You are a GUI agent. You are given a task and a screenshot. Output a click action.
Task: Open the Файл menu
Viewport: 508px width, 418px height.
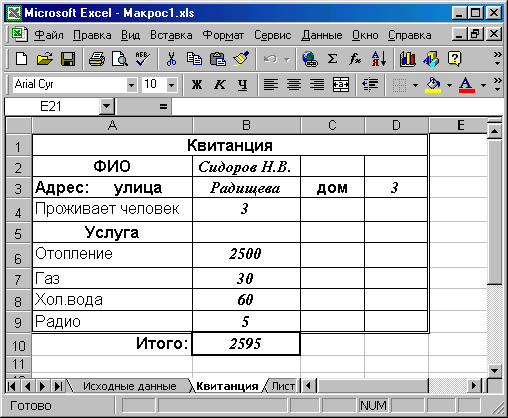pos(49,35)
